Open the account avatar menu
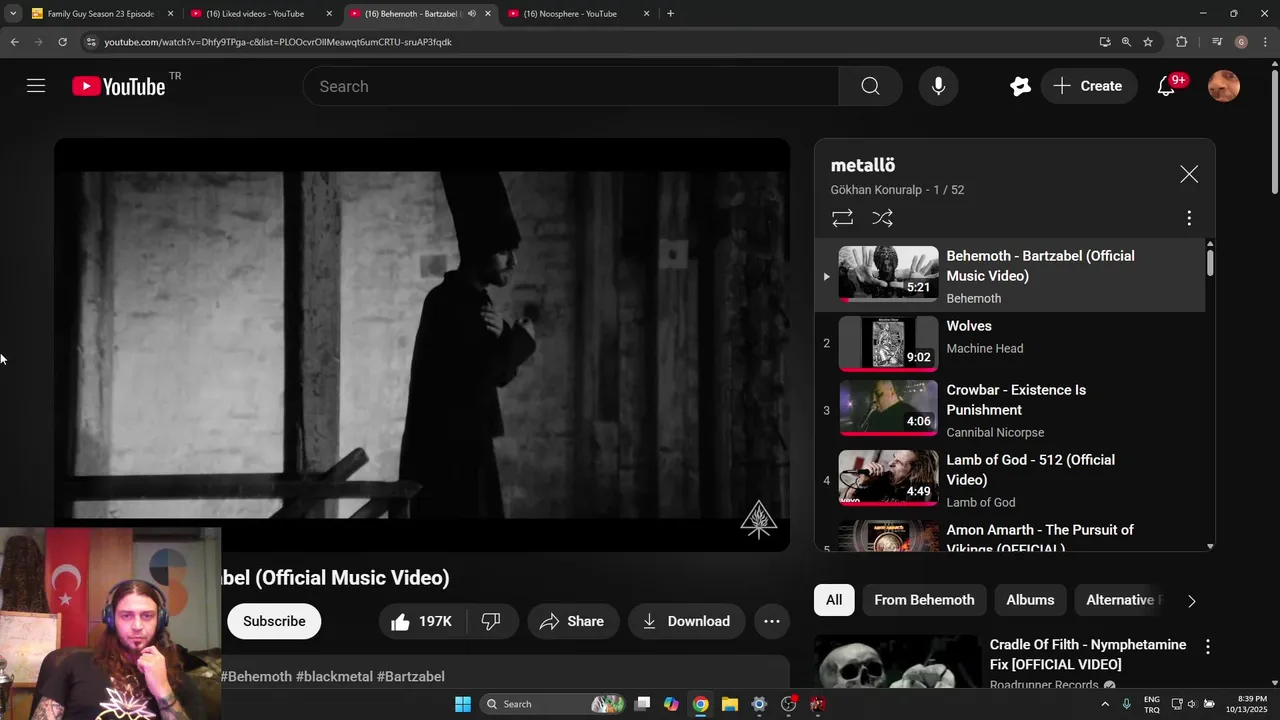 coord(1224,86)
